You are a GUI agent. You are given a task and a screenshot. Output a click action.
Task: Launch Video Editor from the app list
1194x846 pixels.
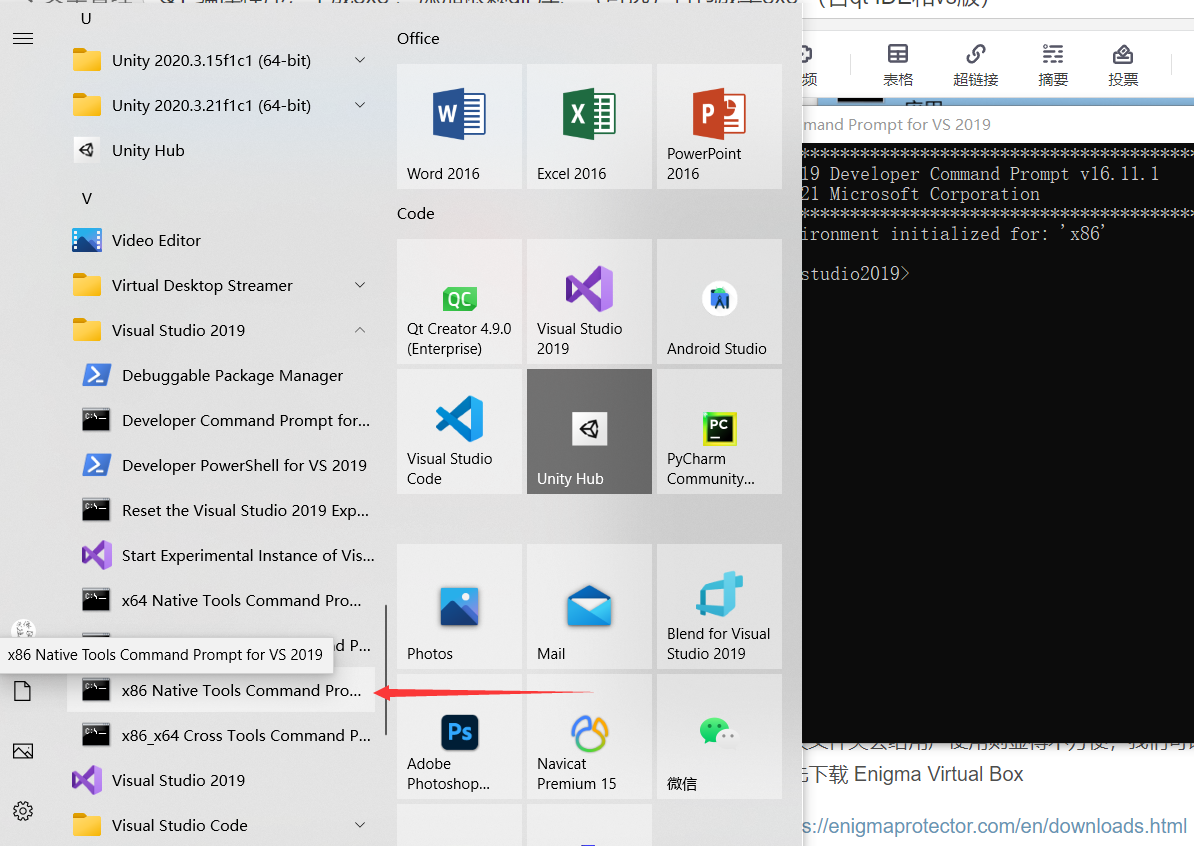click(x=221, y=241)
